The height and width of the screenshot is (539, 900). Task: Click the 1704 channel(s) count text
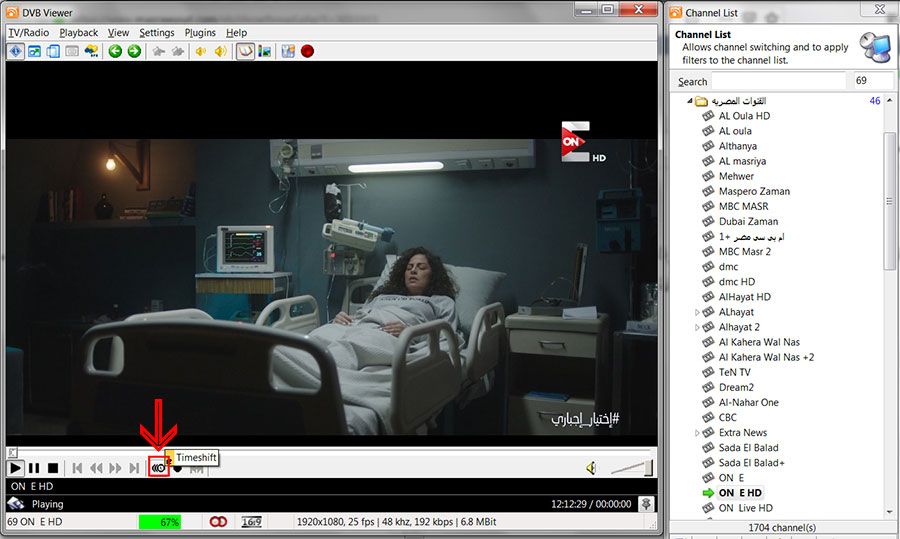pos(782,528)
